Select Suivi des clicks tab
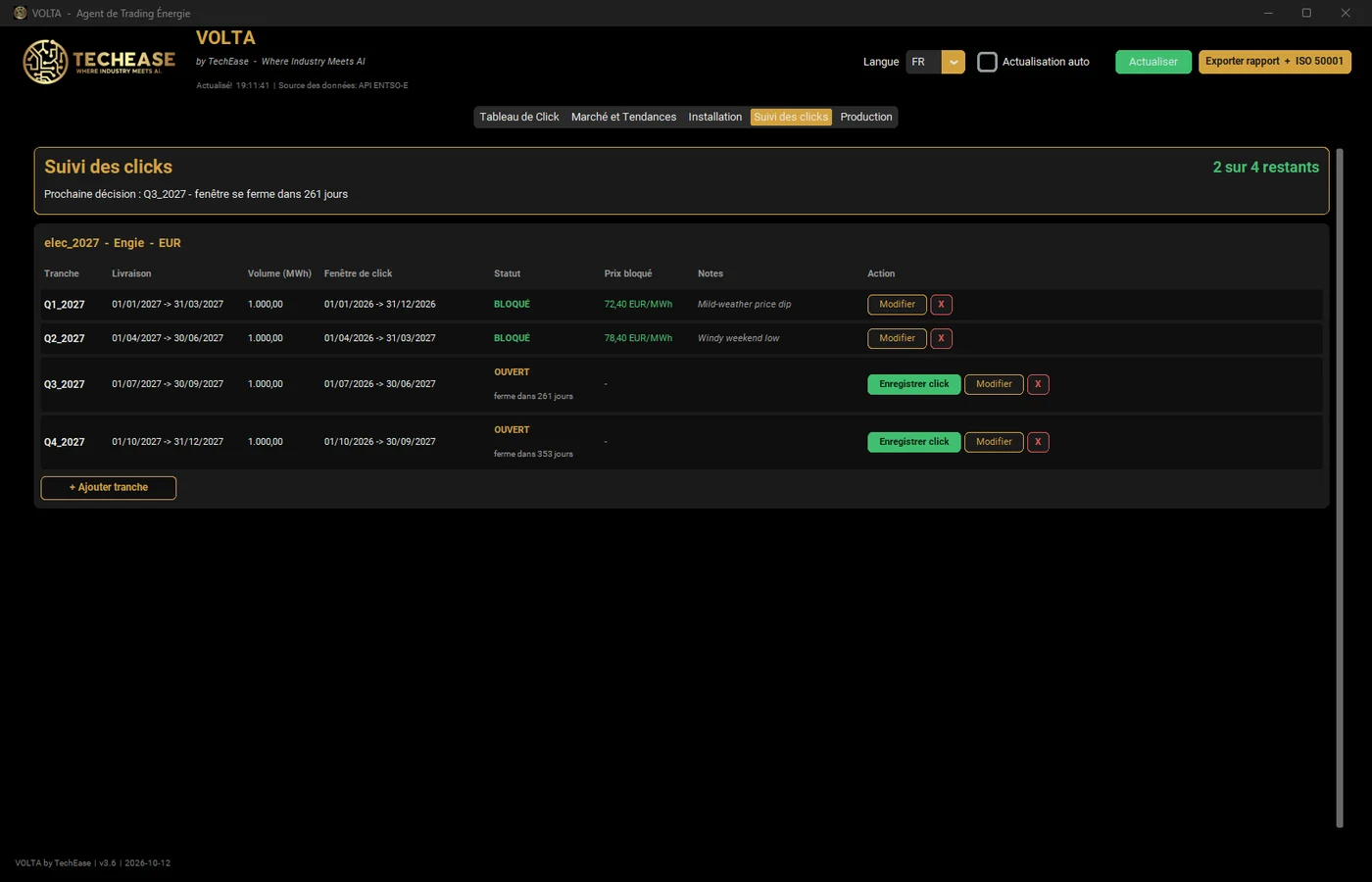Screen dimensions: 1372x882 click(x=791, y=117)
